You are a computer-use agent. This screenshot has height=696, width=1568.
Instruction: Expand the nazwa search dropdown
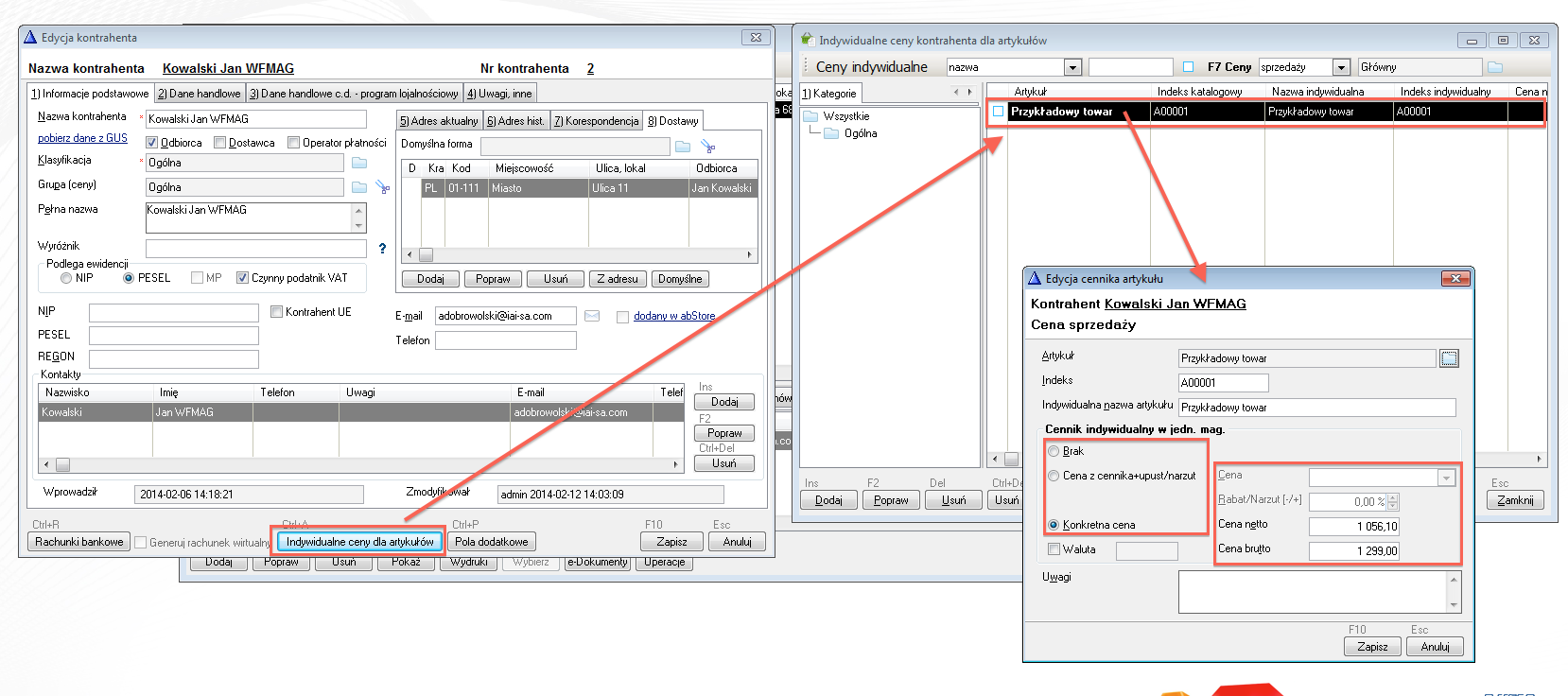pos(1072,67)
